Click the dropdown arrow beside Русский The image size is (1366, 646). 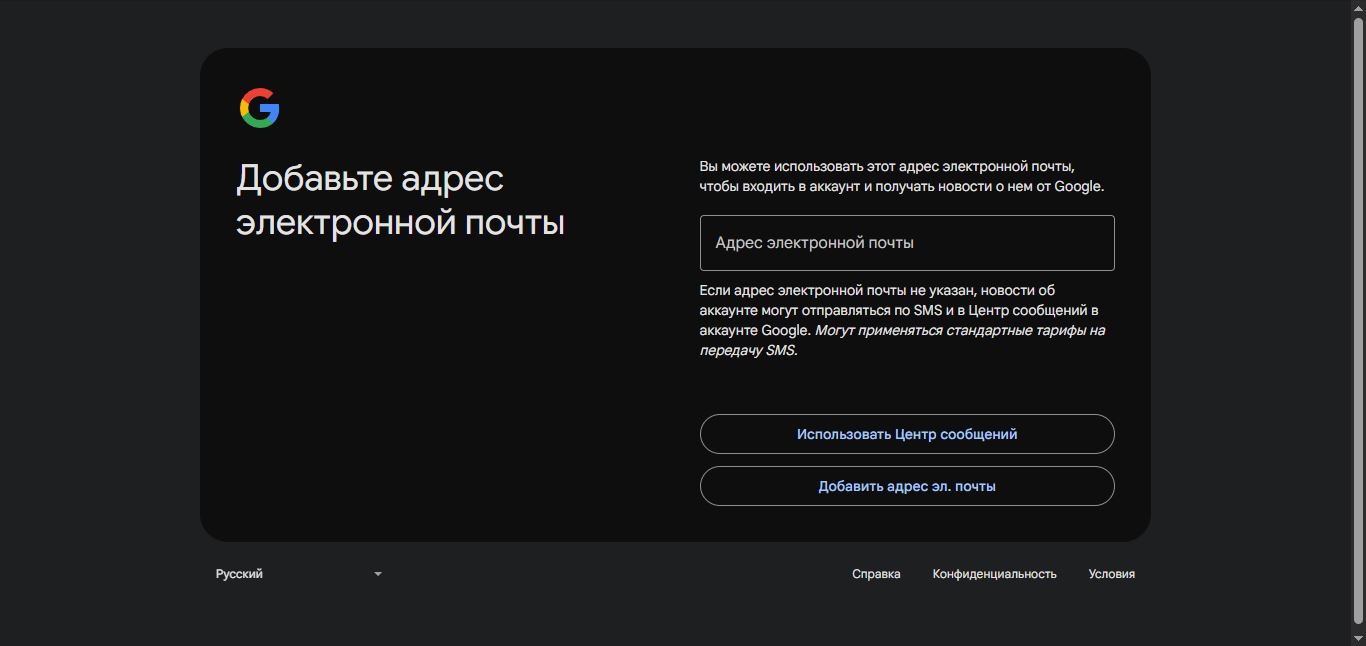tap(377, 573)
